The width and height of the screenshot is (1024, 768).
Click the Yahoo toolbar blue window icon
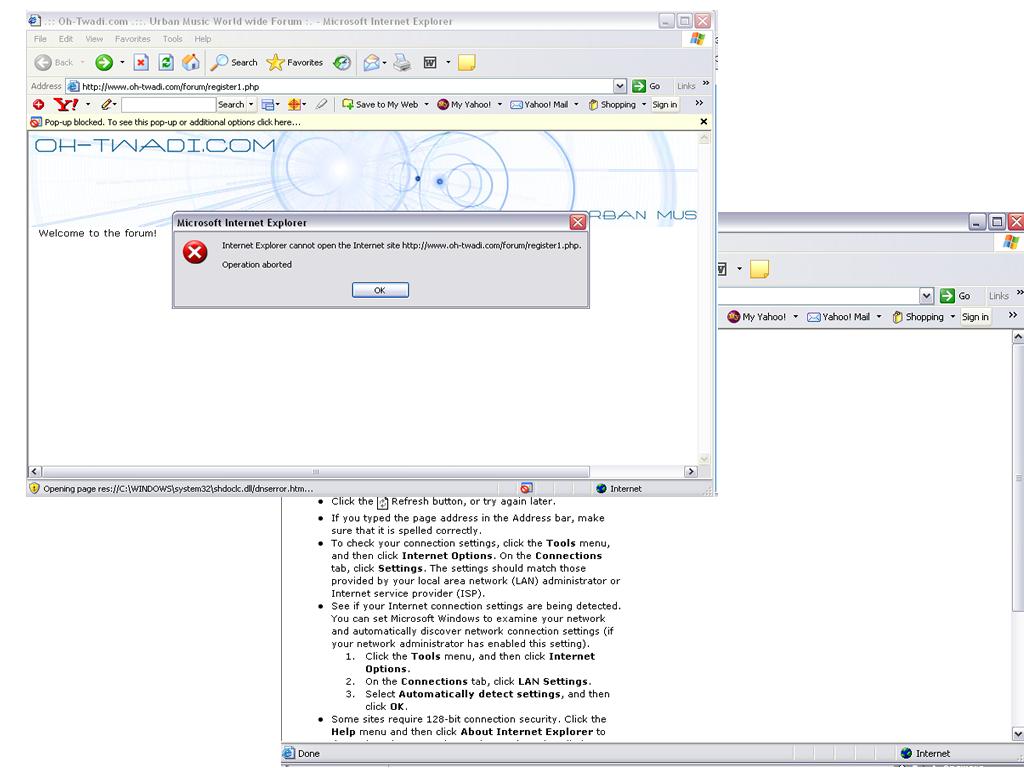coord(268,104)
